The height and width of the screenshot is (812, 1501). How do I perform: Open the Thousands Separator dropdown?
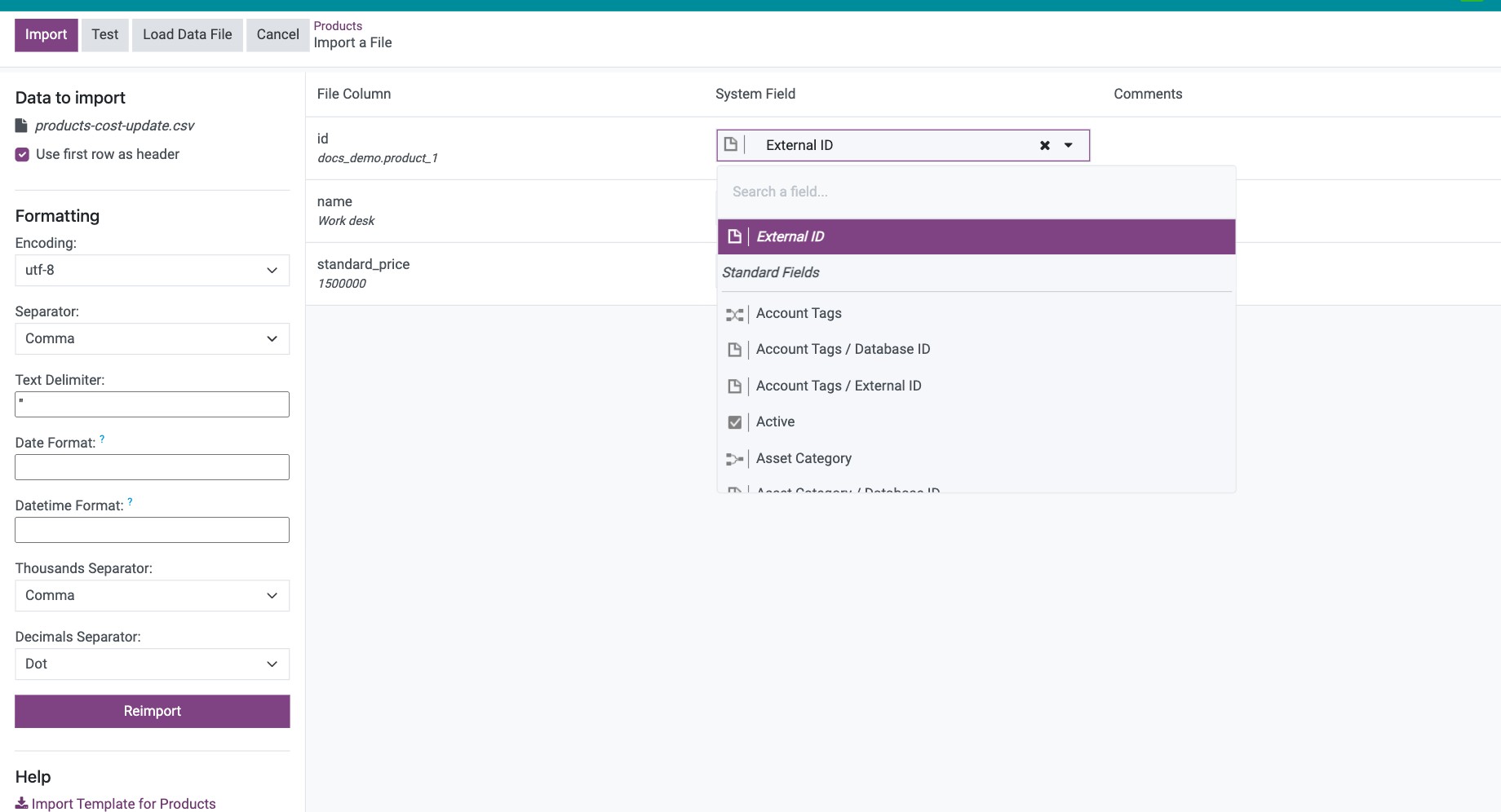point(153,595)
